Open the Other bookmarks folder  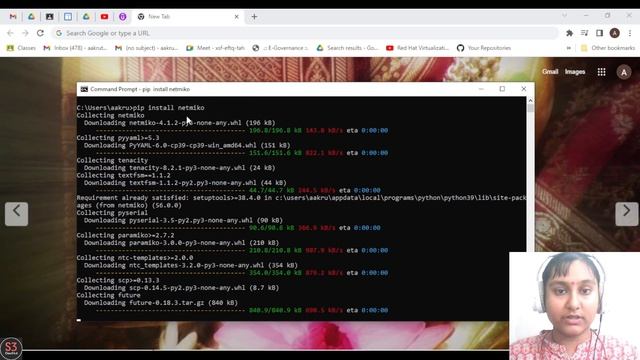point(608,48)
